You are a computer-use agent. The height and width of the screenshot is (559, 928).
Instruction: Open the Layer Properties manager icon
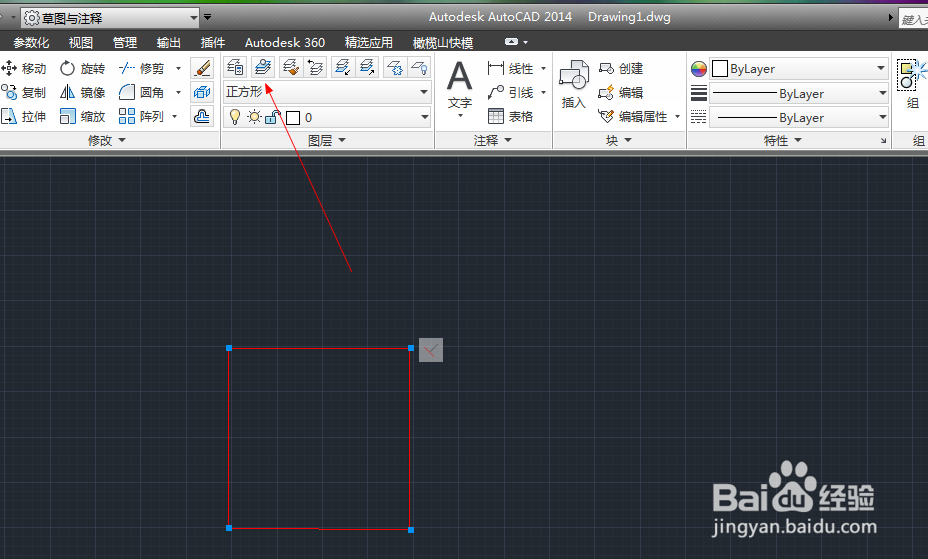[236, 67]
